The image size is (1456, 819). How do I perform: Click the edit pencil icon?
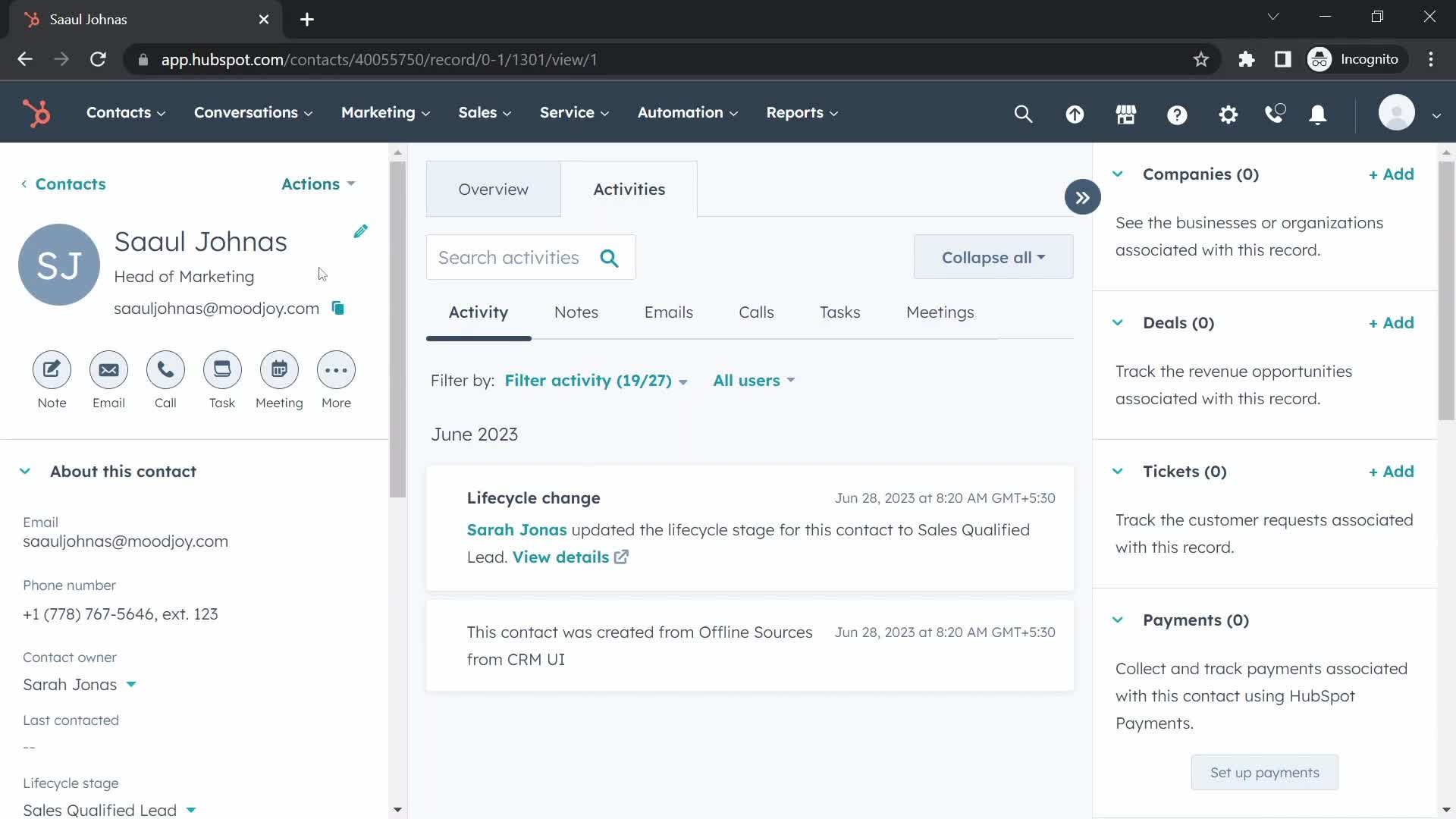pos(361,232)
